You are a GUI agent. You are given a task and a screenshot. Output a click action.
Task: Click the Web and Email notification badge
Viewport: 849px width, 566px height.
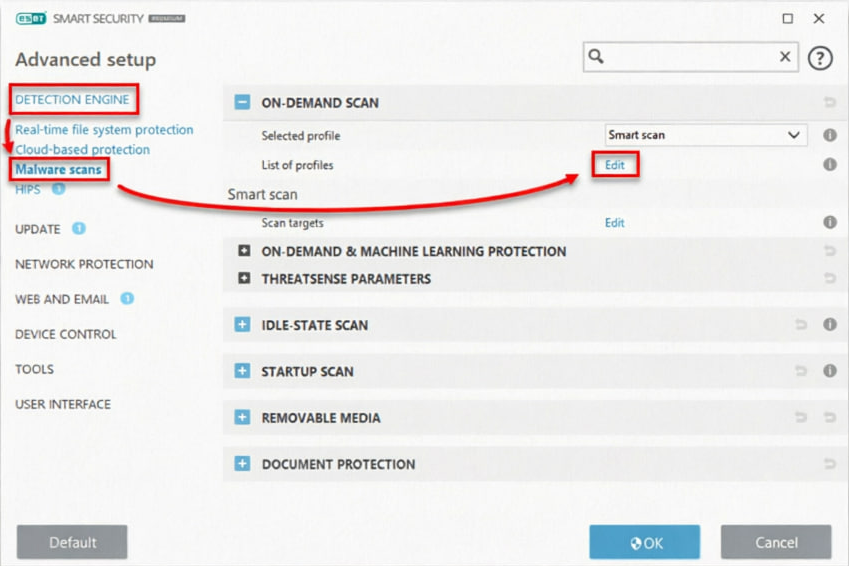click(x=127, y=298)
